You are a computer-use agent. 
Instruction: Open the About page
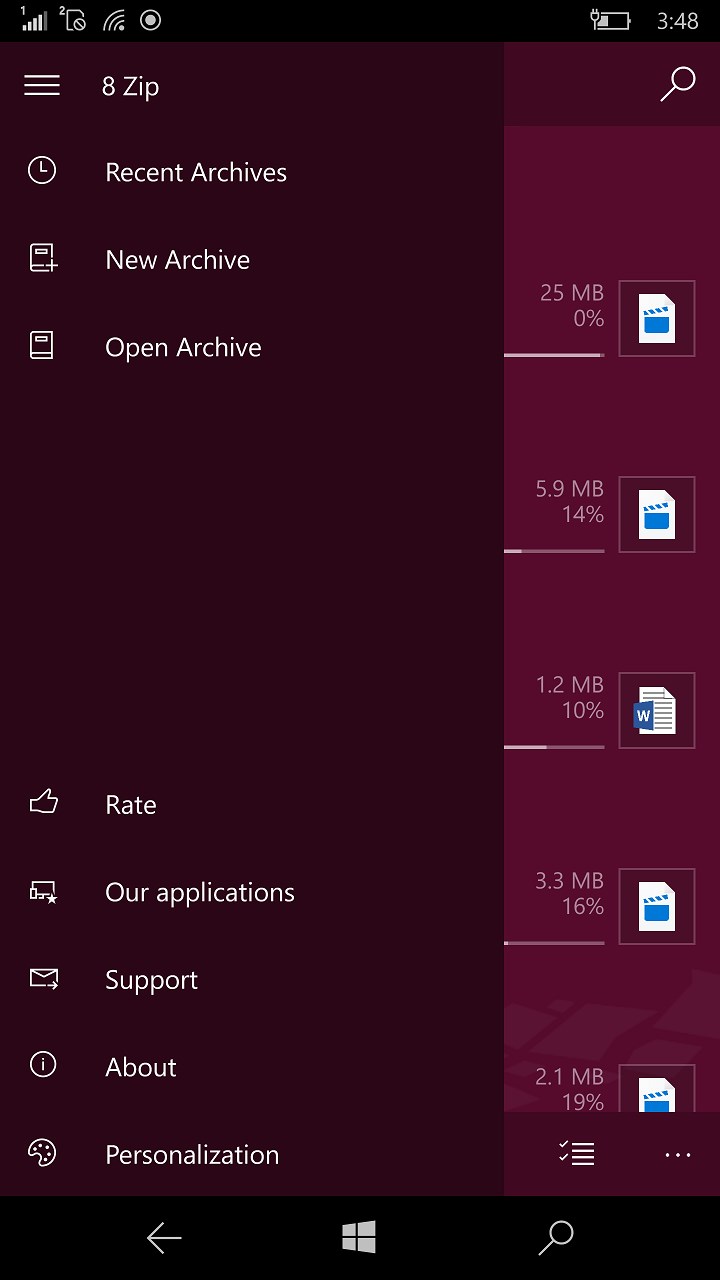point(140,1067)
